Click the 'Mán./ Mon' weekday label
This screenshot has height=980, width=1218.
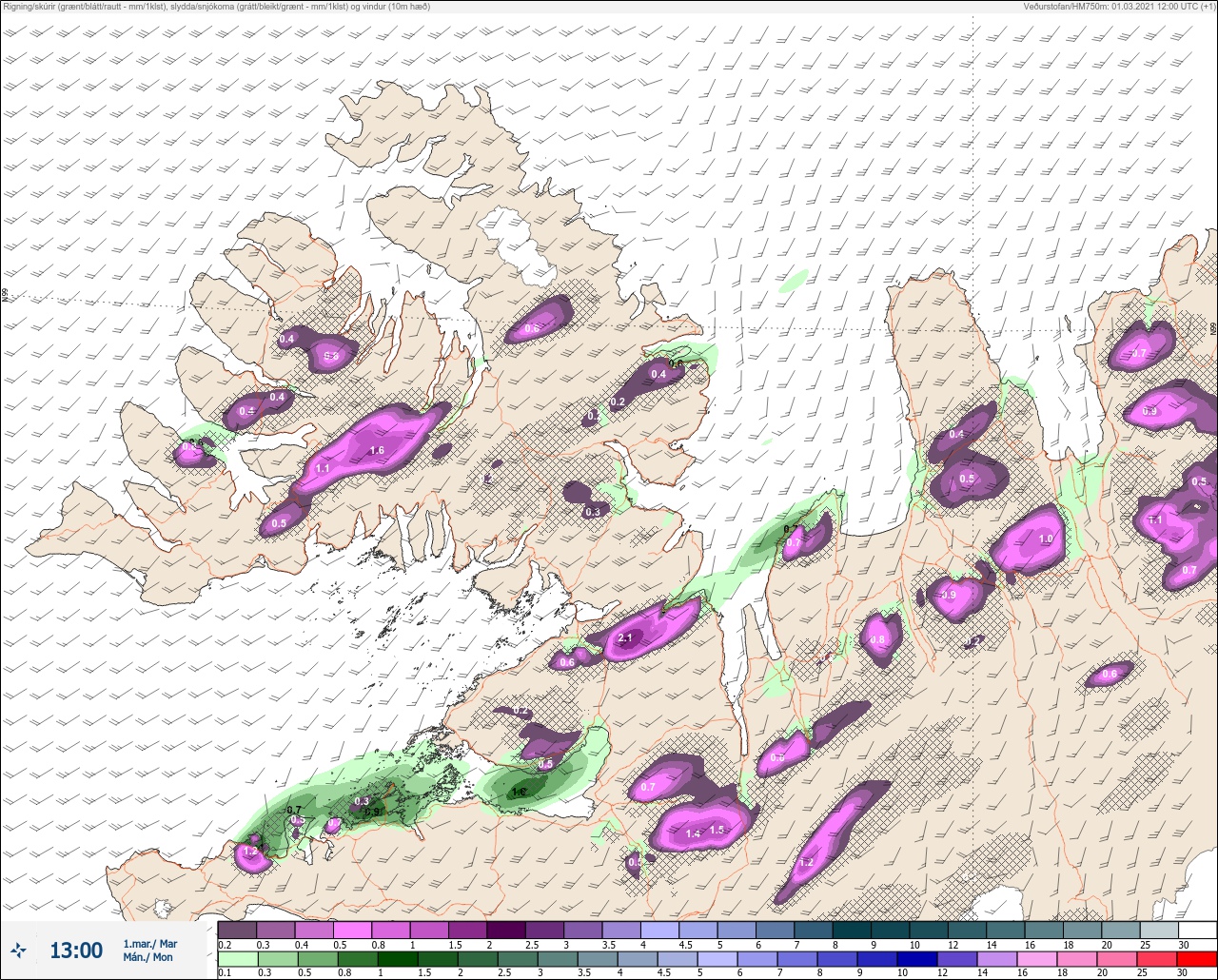pos(148,957)
